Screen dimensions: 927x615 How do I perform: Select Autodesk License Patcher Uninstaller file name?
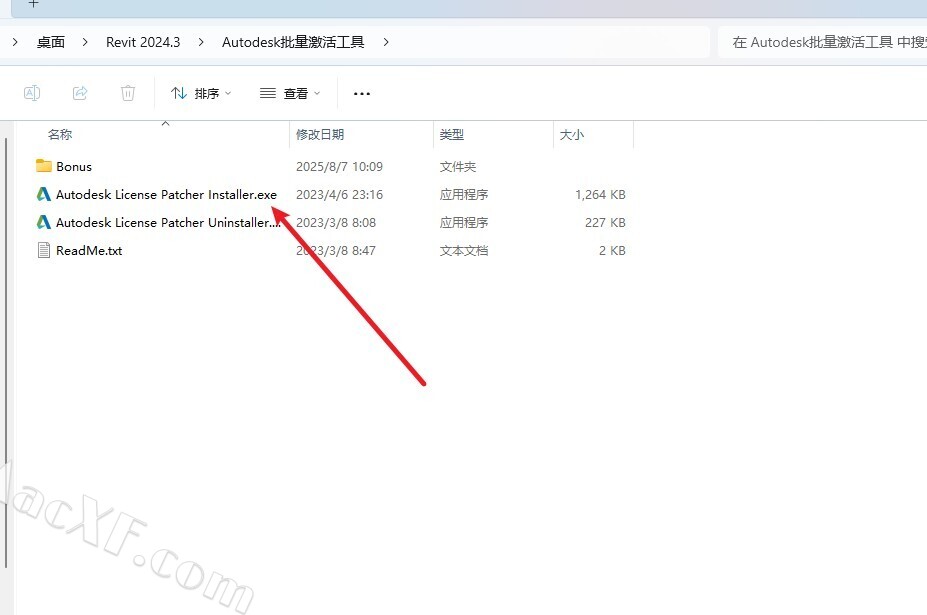[168, 222]
